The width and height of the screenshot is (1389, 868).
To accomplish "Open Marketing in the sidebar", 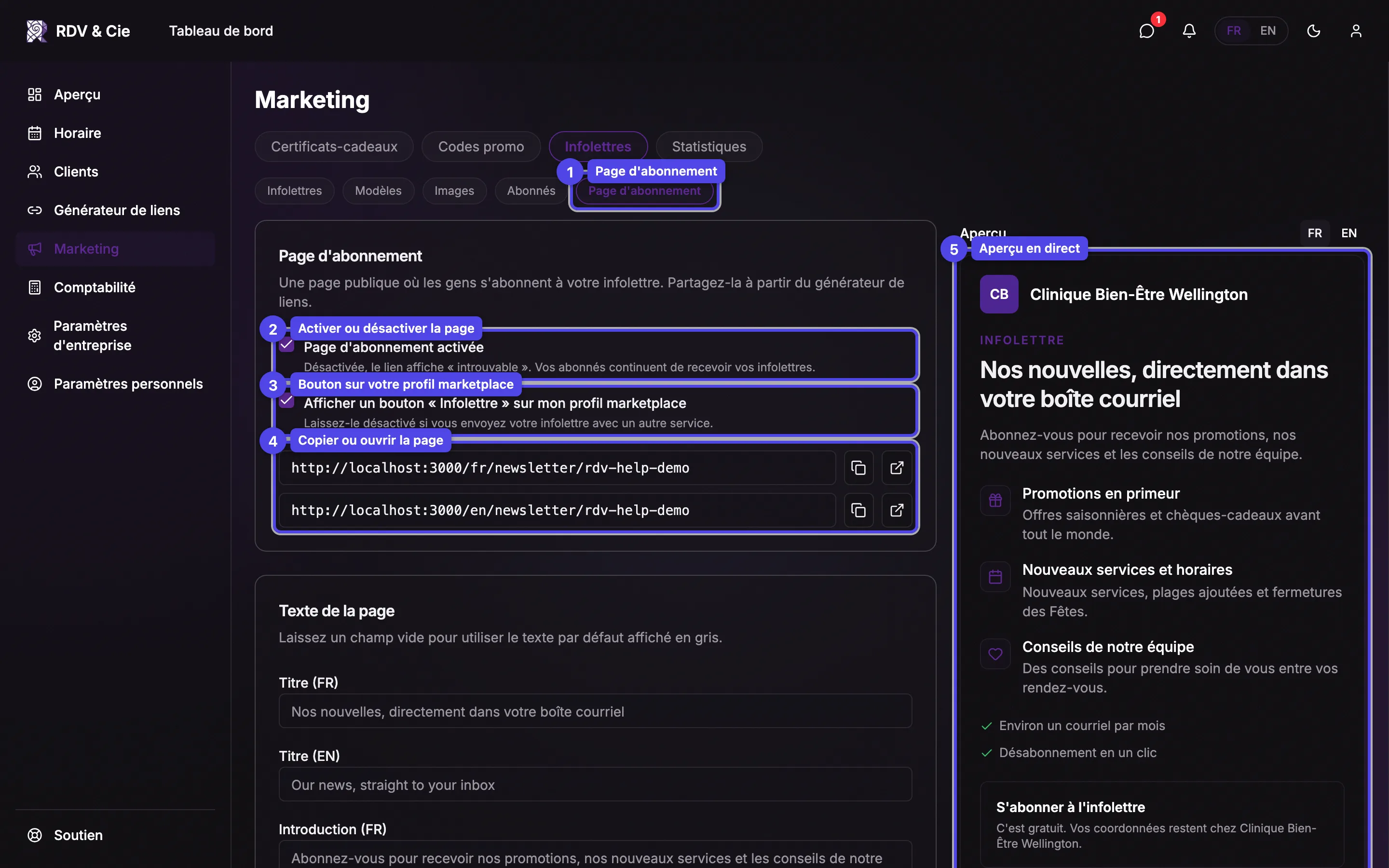I will pos(115,248).
